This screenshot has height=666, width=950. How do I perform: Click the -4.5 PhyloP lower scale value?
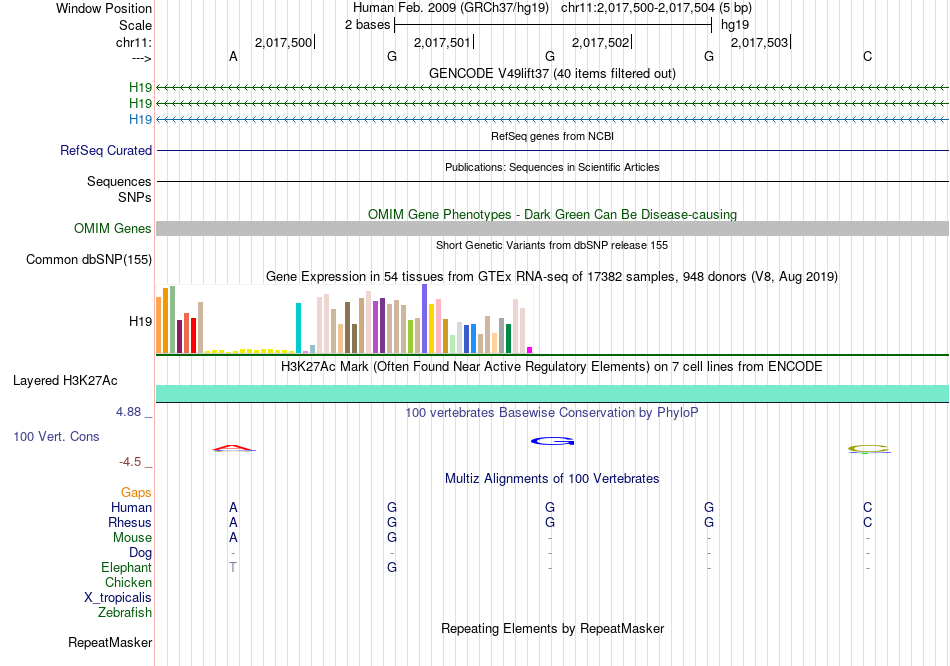130,462
